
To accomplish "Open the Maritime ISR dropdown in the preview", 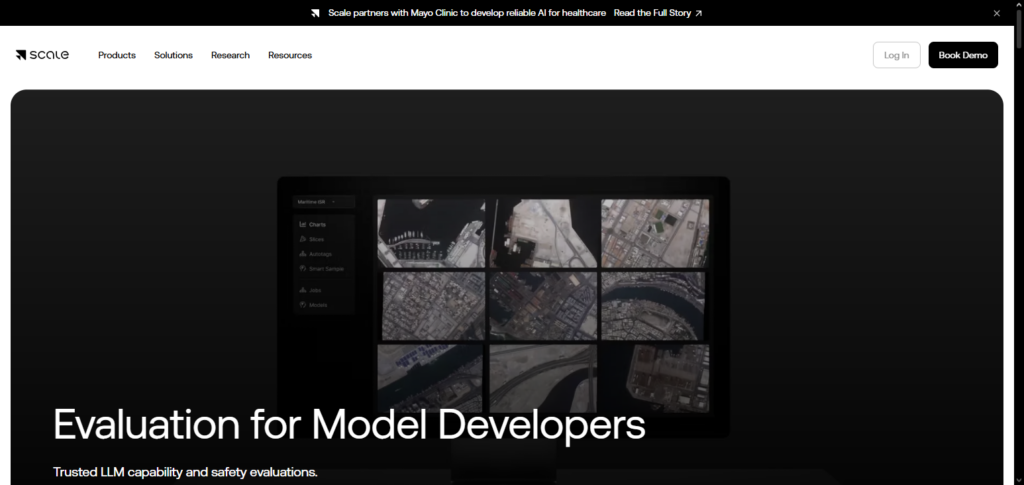I will (324, 202).
